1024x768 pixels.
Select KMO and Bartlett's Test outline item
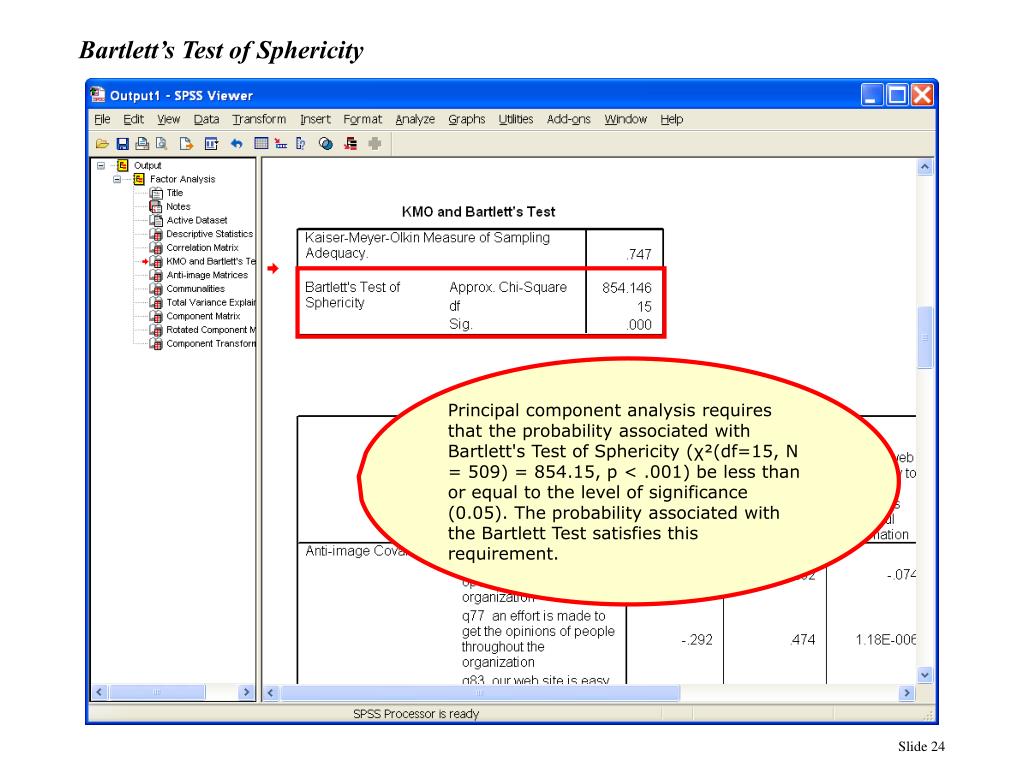[x=210, y=261]
